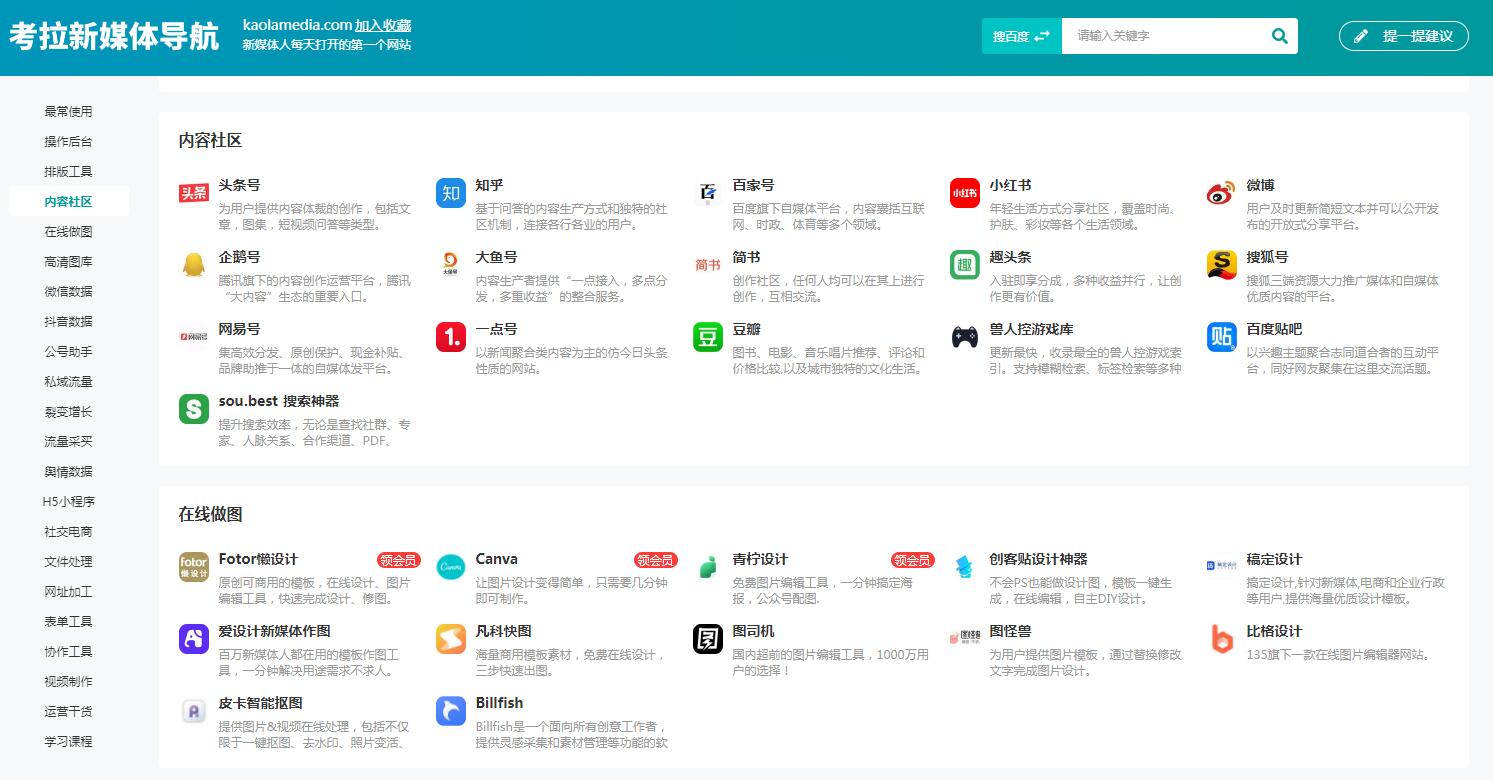Click the 爱设计新媒体作图 purple icon
This screenshot has height=780, width=1493.
pos(194,639)
